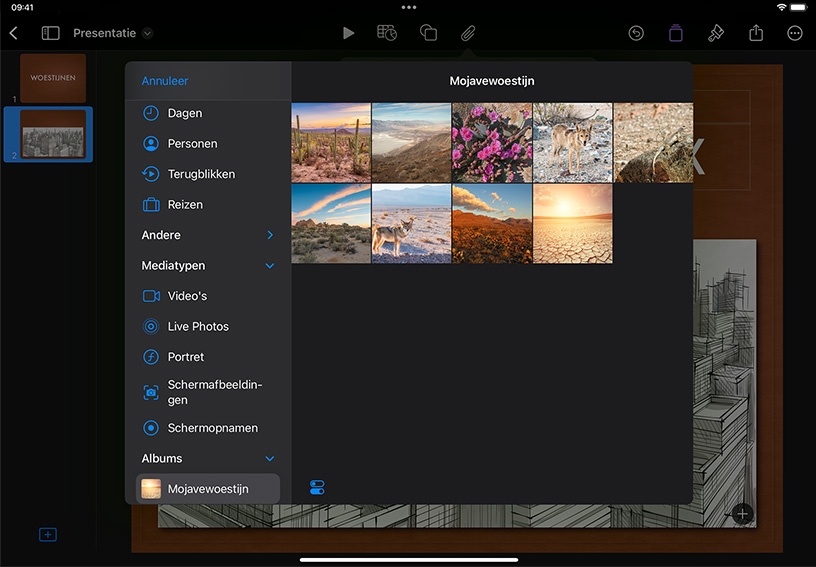Viewport: 816px width, 567px height.
Task: Choose the orange wildflower hills photo
Action: [x=492, y=224]
